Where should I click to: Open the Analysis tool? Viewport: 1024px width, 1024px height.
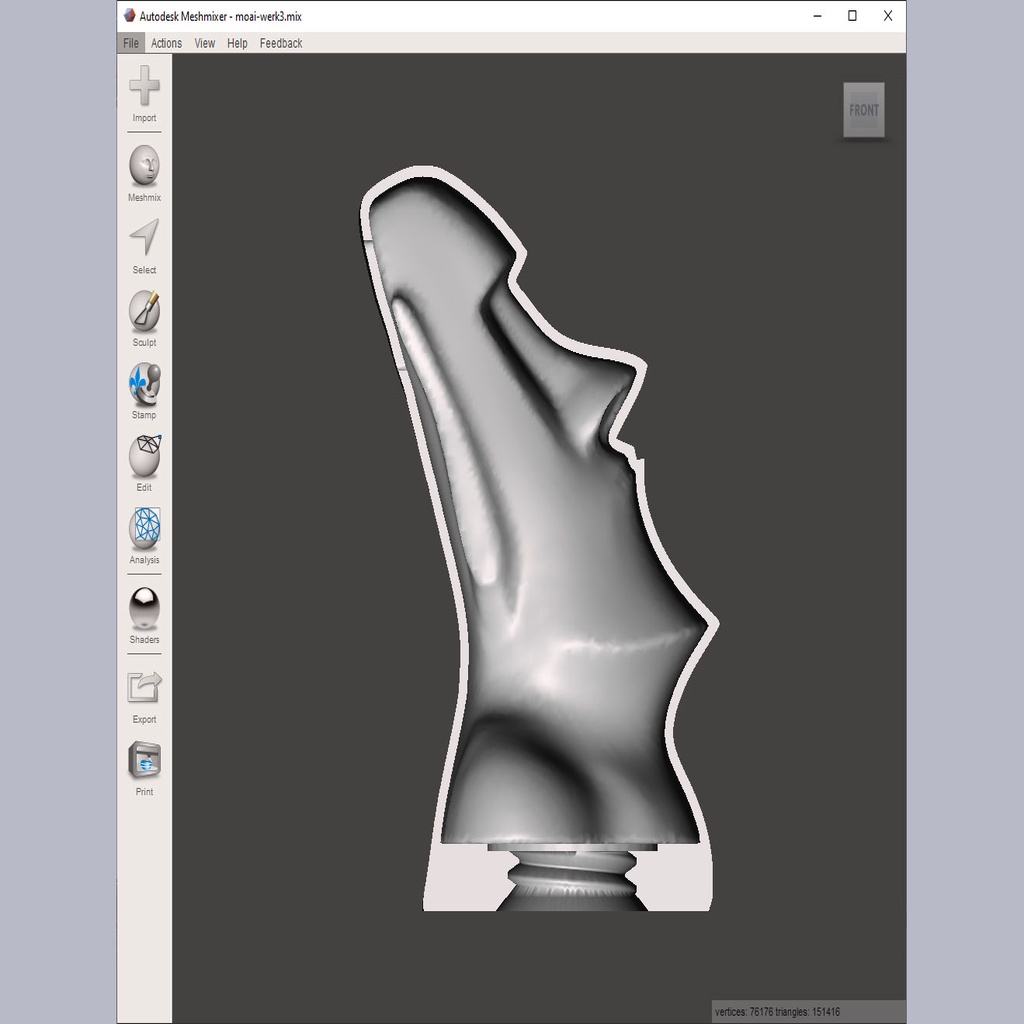coord(144,528)
